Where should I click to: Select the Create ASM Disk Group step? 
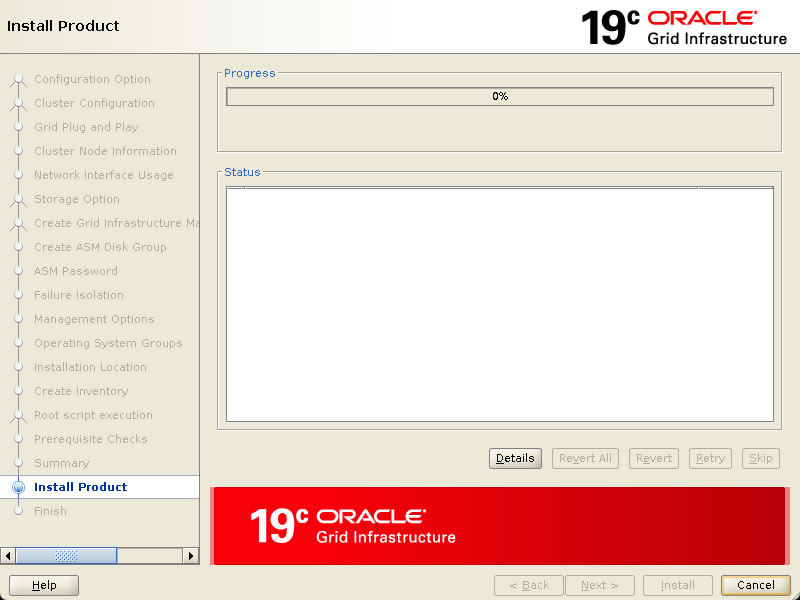point(100,247)
